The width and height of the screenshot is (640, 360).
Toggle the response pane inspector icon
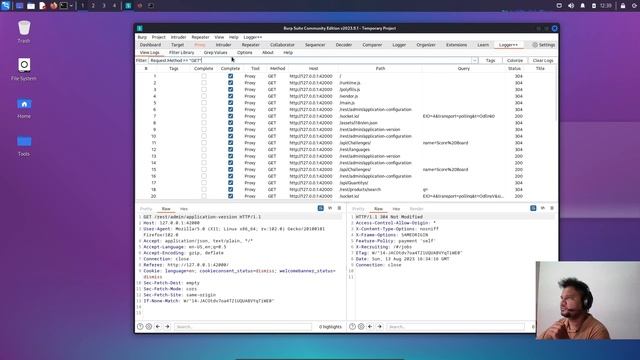tap(533, 208)
